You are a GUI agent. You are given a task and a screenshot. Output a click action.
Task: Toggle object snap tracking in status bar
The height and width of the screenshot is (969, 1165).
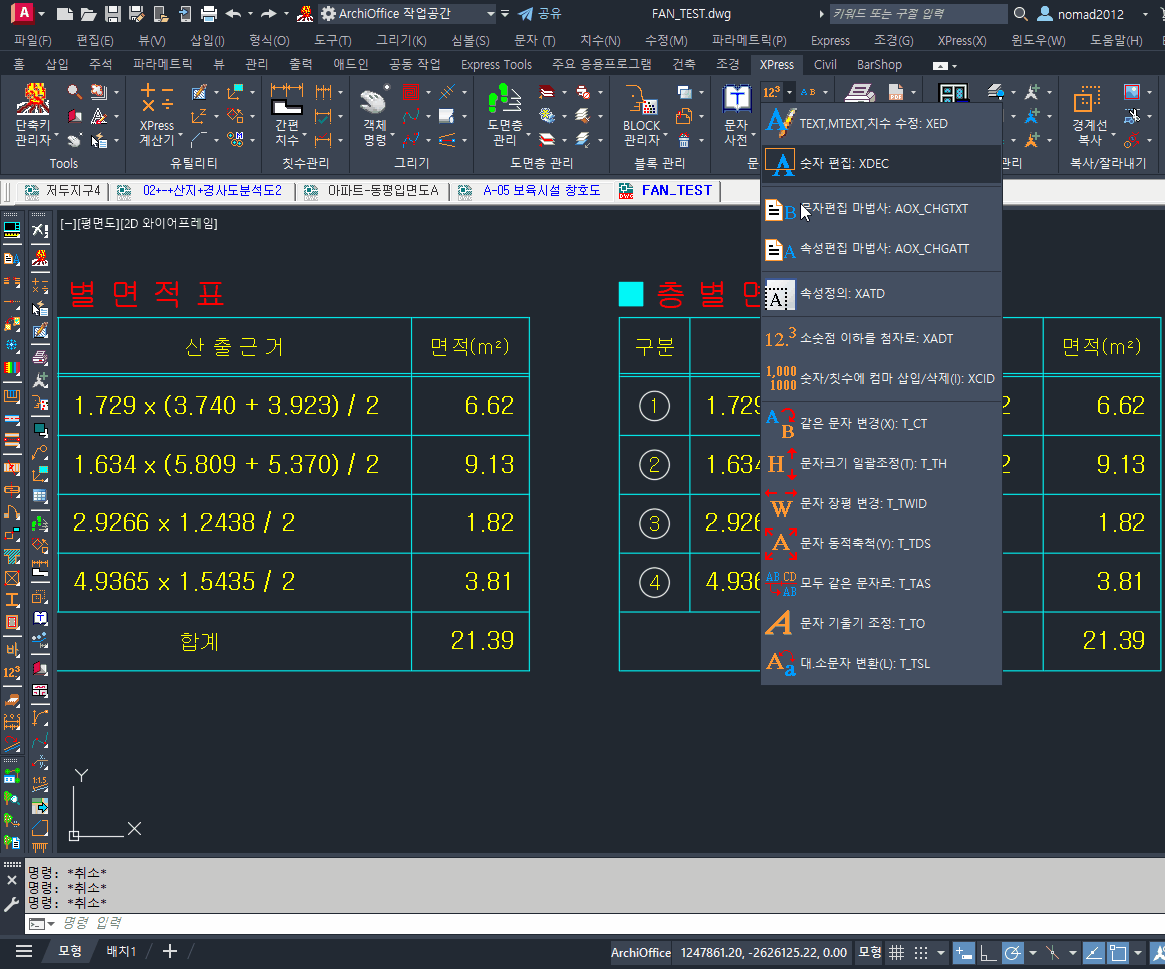click(1094, 952)
